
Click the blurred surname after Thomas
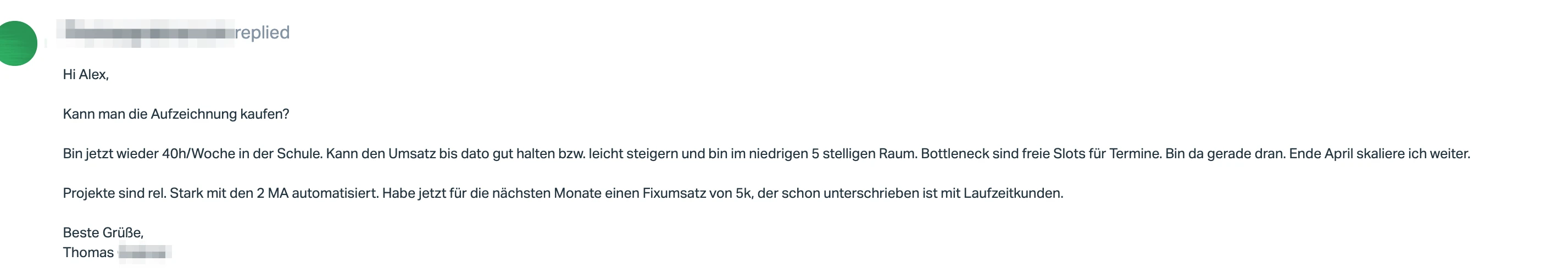pos(145,252)
